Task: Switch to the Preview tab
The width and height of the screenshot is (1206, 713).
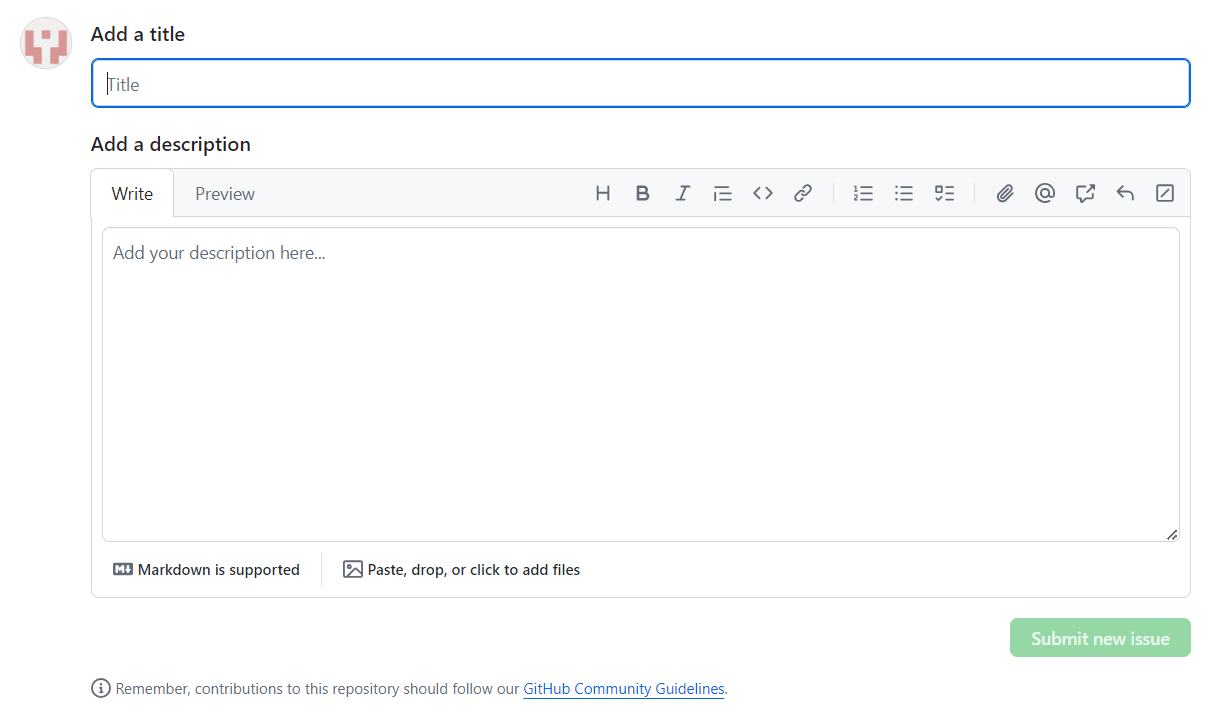Action: 224,193
